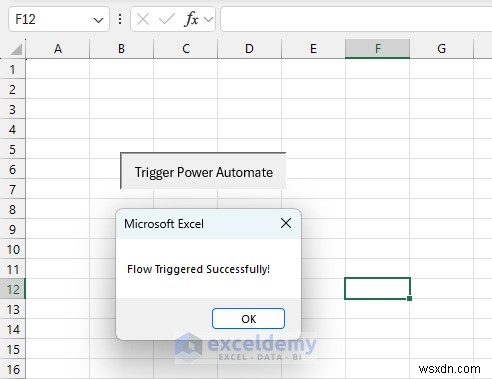The width and height of the screenshot is (492, 379).
Task: Select column F header
Action: click(x=378, y=49)
